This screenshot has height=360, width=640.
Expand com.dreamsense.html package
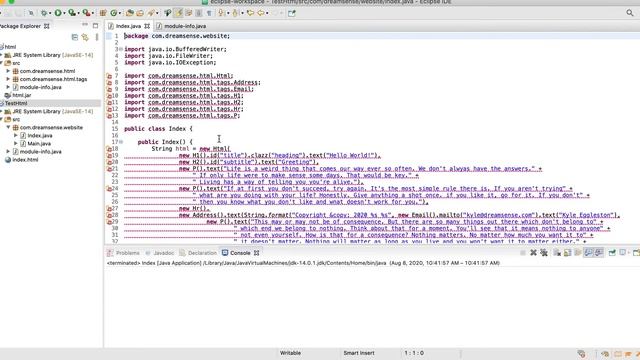click(8, 71)
